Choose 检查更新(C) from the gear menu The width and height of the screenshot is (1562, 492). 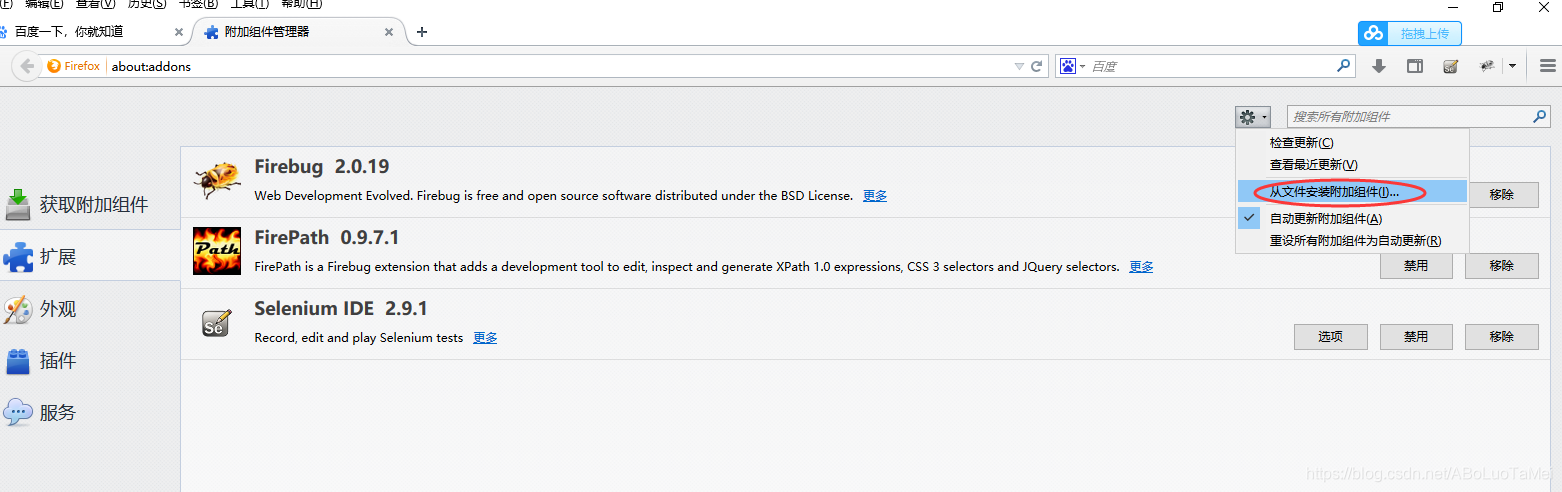coord(1352,143)
